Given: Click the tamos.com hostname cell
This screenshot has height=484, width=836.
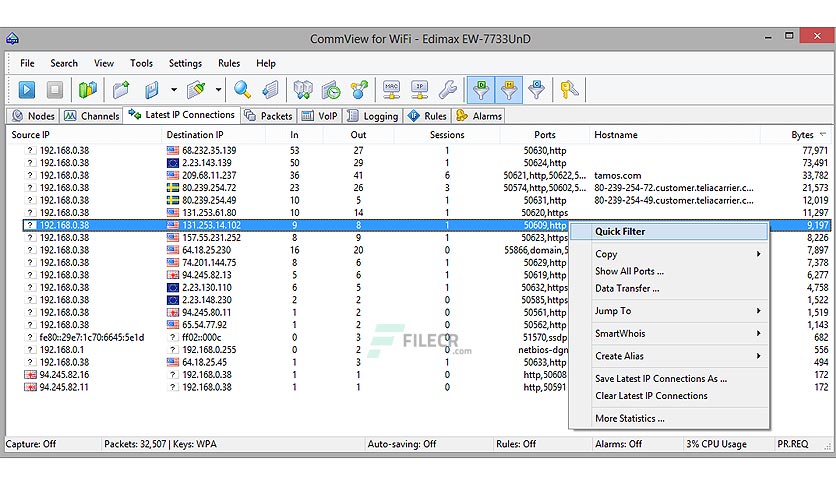Looking at the screenshot, I should tap(617, 175).
